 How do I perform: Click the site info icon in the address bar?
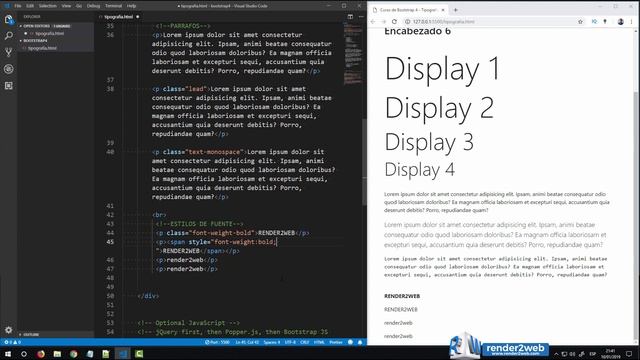(x=407, y=22)
